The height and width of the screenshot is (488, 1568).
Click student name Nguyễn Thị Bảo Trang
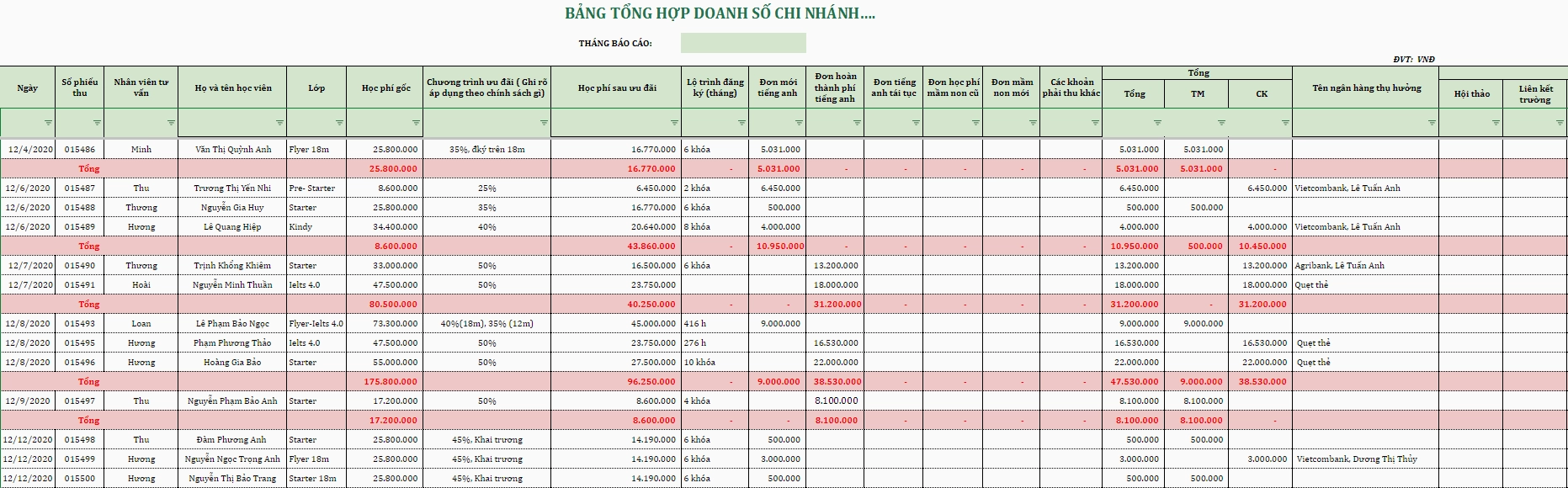point(233,478)
